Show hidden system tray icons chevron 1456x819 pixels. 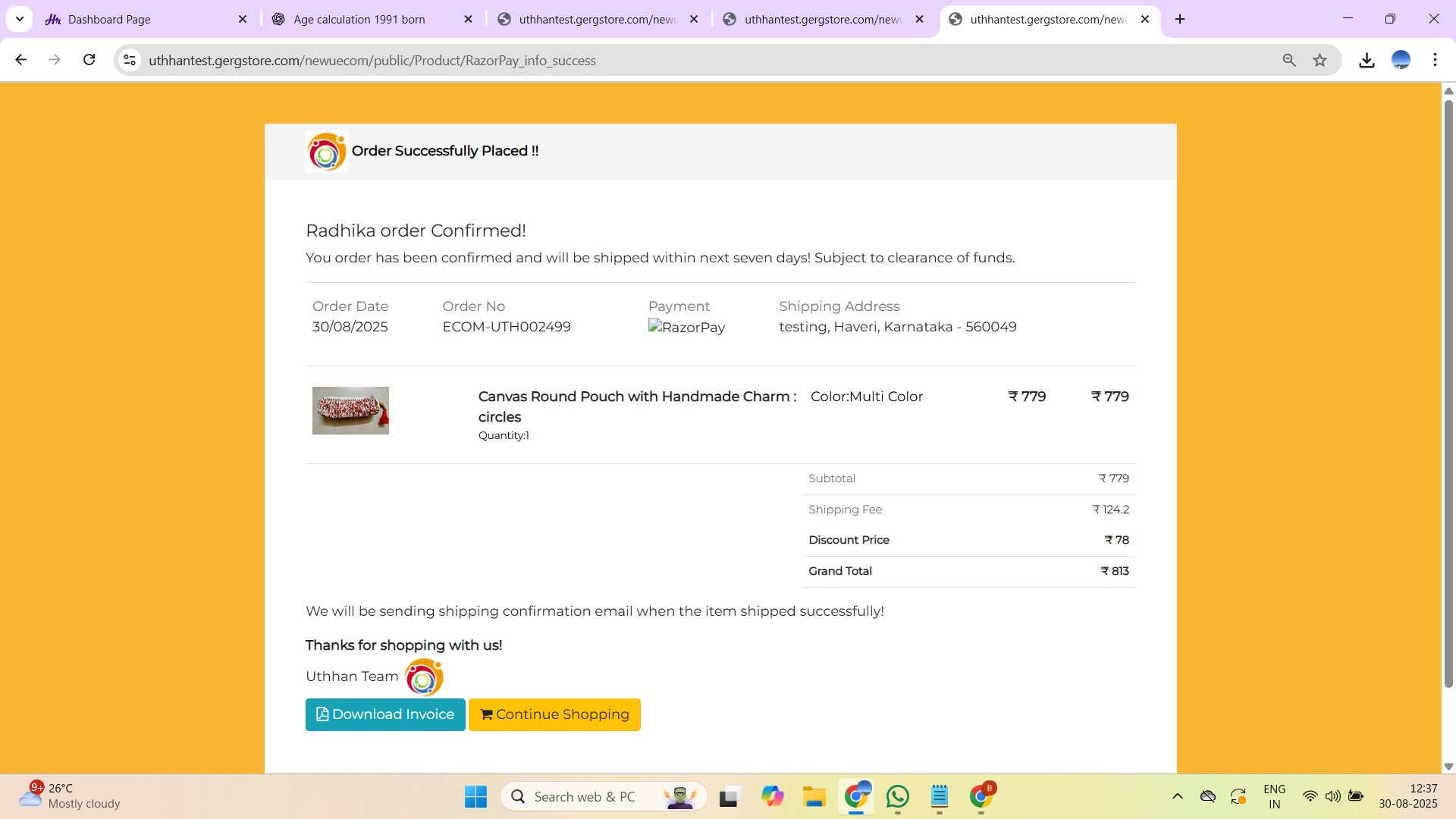pyautogui.click(x=1177, y=796)
